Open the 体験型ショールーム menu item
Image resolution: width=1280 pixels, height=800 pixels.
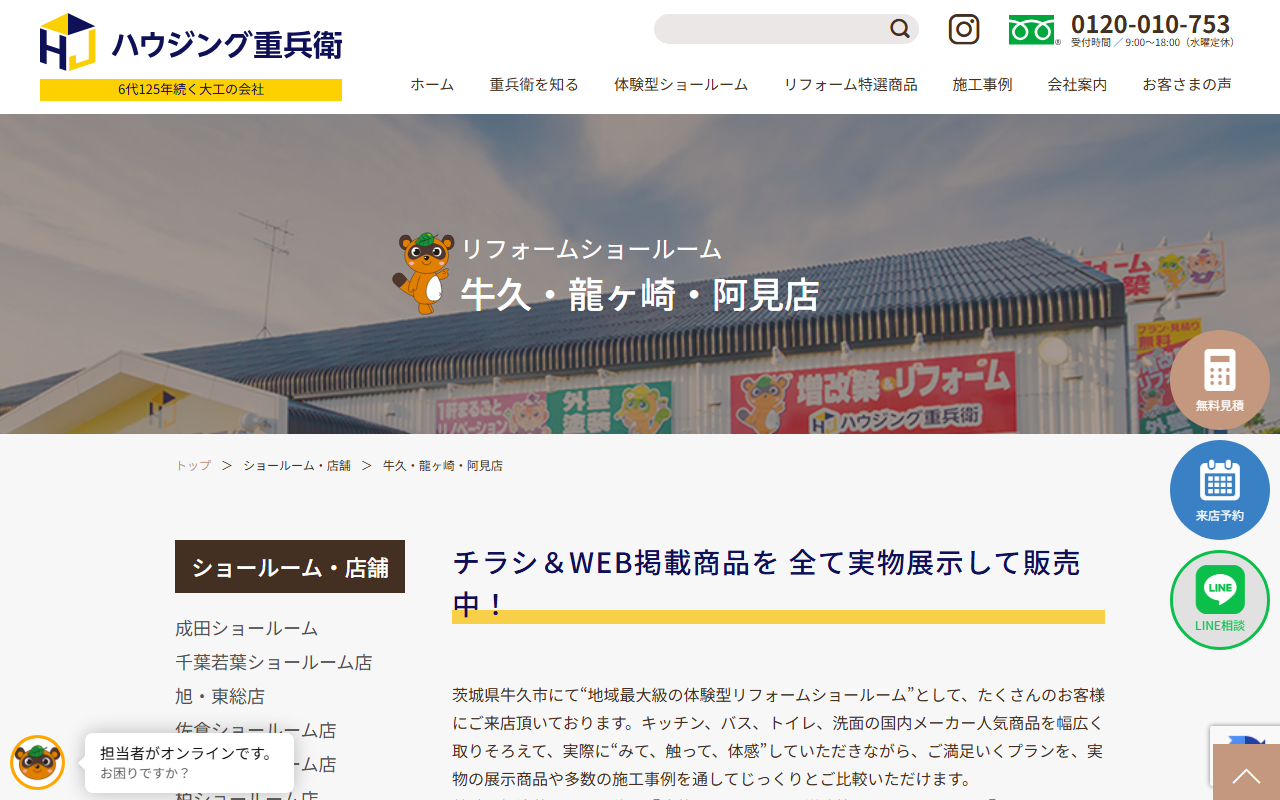681,85
